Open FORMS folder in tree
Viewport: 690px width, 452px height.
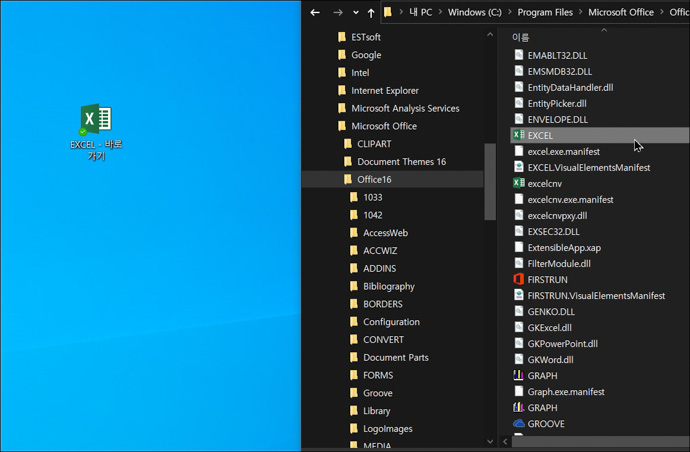tap(378, 375)
